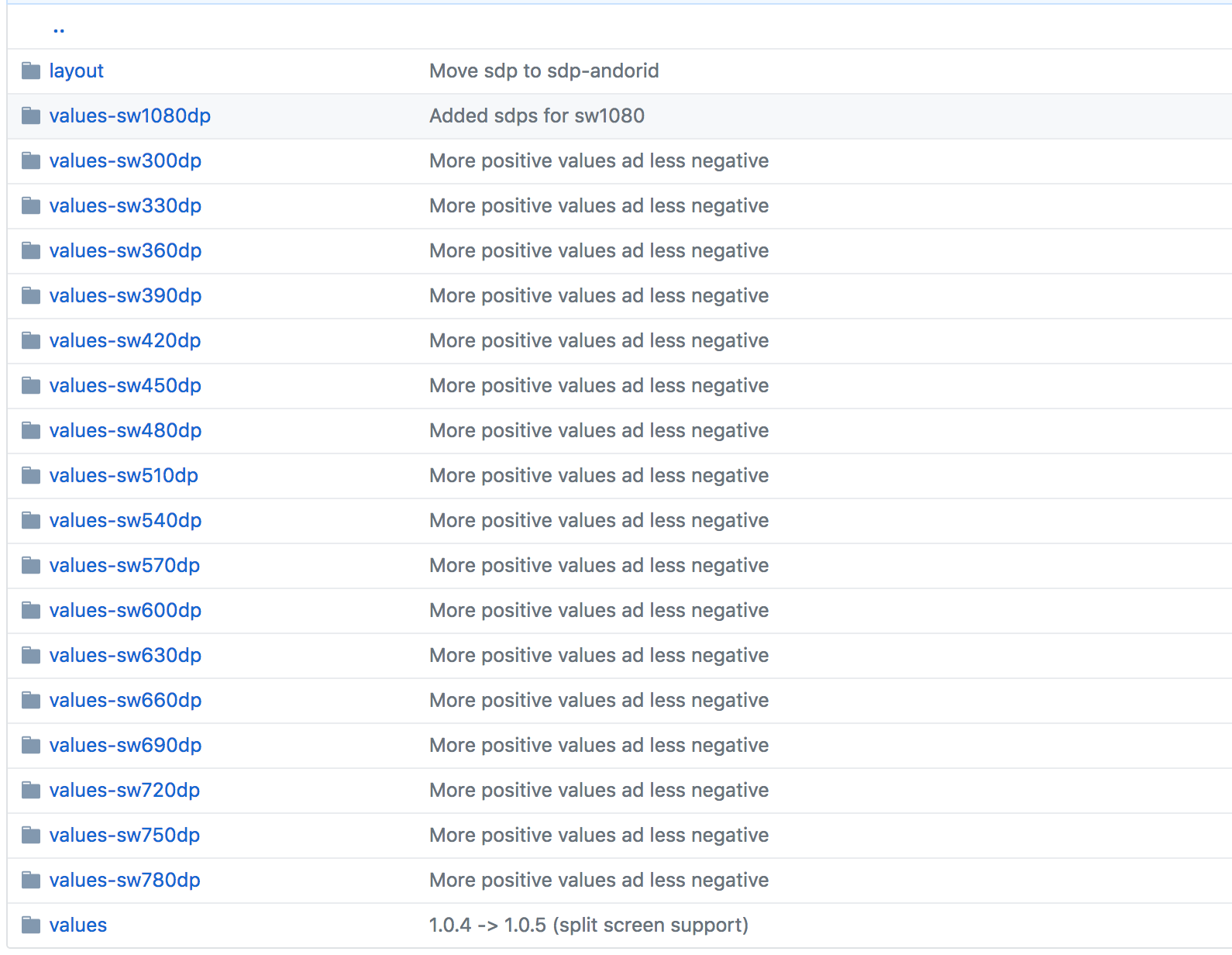The width and height of the screenshot is (1232, 955).
Task: View the 'Added sdps for sw1080' commit
Action: coord(536,116)
